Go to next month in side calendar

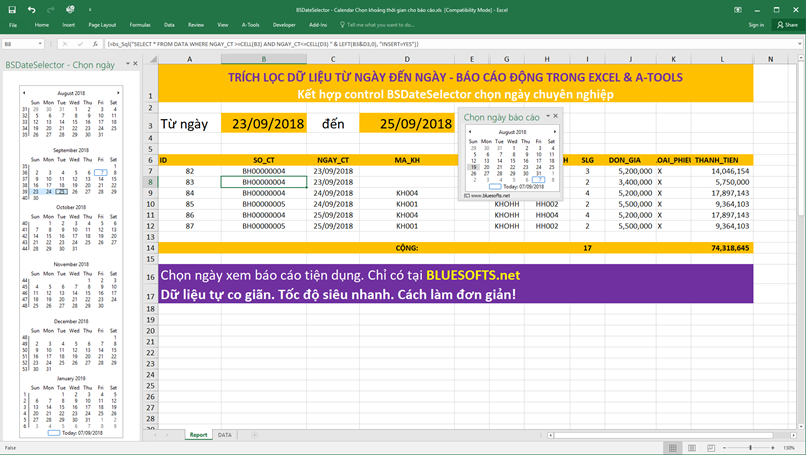click(x=118, y=93)
